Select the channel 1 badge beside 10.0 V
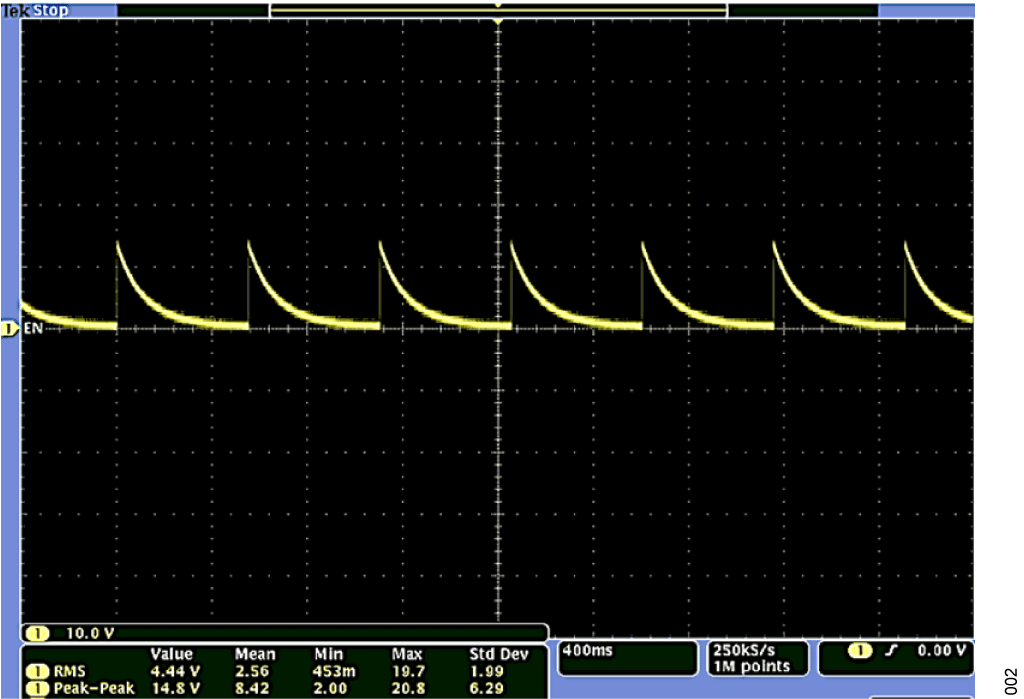 (37, 633)
